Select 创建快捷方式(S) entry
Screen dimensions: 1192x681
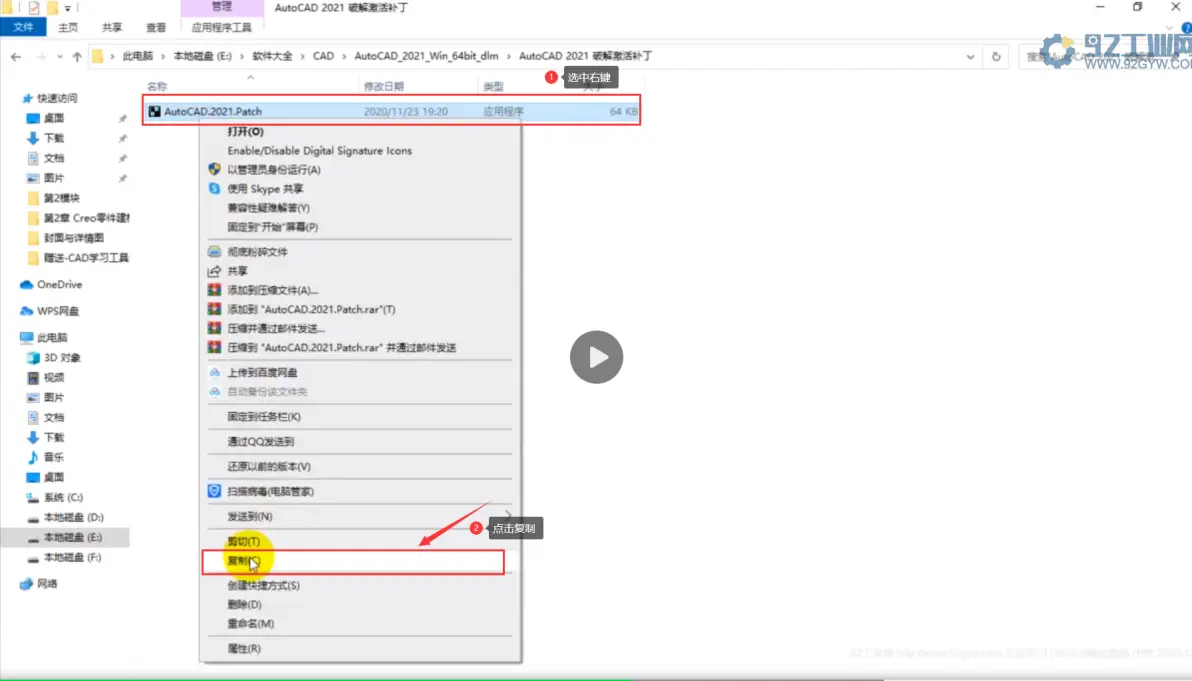coord(263,585)
